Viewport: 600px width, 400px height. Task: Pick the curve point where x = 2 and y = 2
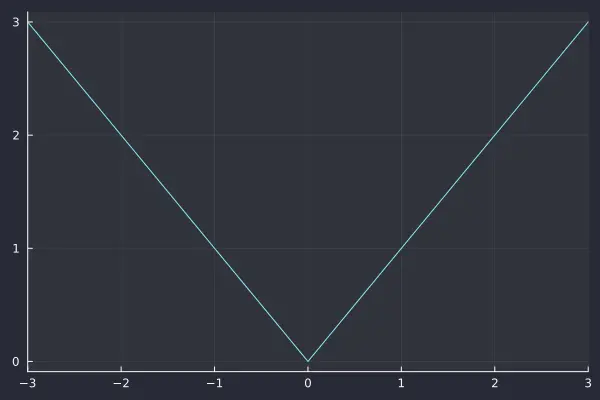494,135
